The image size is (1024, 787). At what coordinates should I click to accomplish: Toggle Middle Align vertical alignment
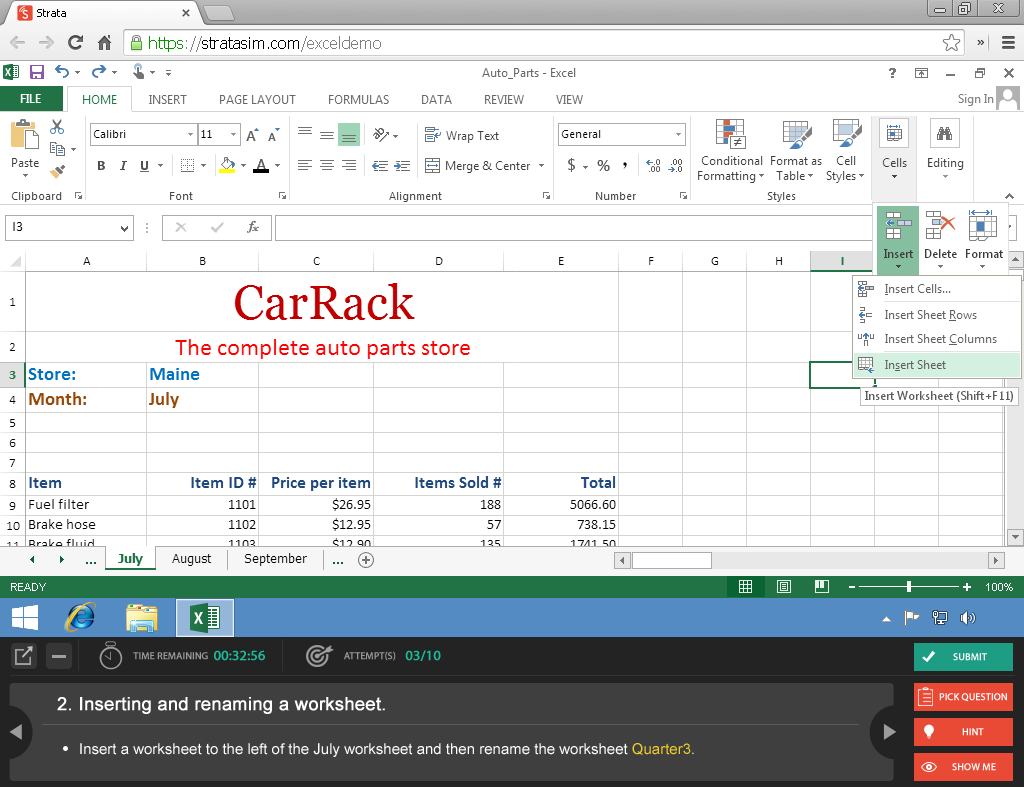[x=327, y=135]
